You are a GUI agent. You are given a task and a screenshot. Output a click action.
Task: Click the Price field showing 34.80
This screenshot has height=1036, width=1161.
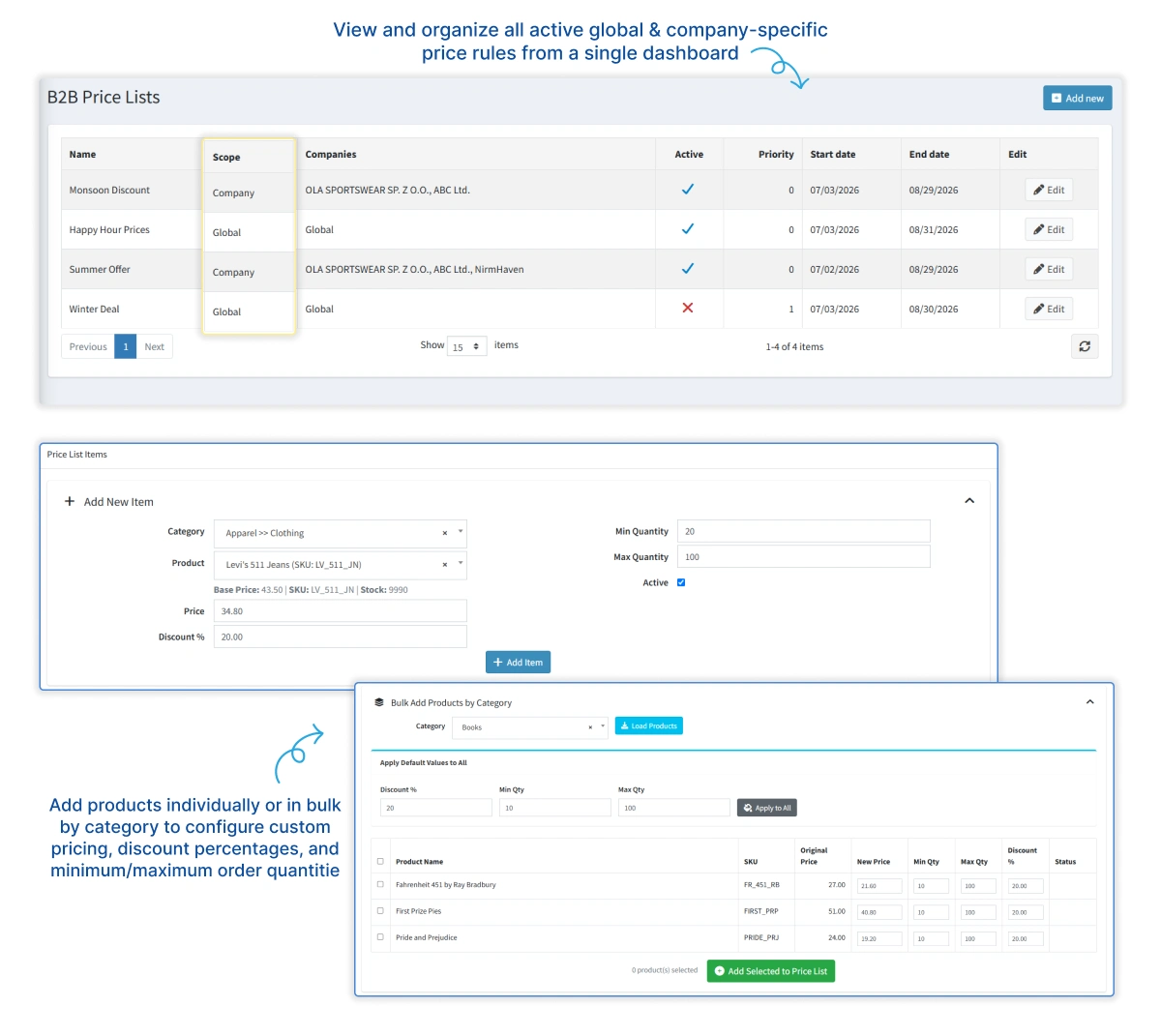341,611
